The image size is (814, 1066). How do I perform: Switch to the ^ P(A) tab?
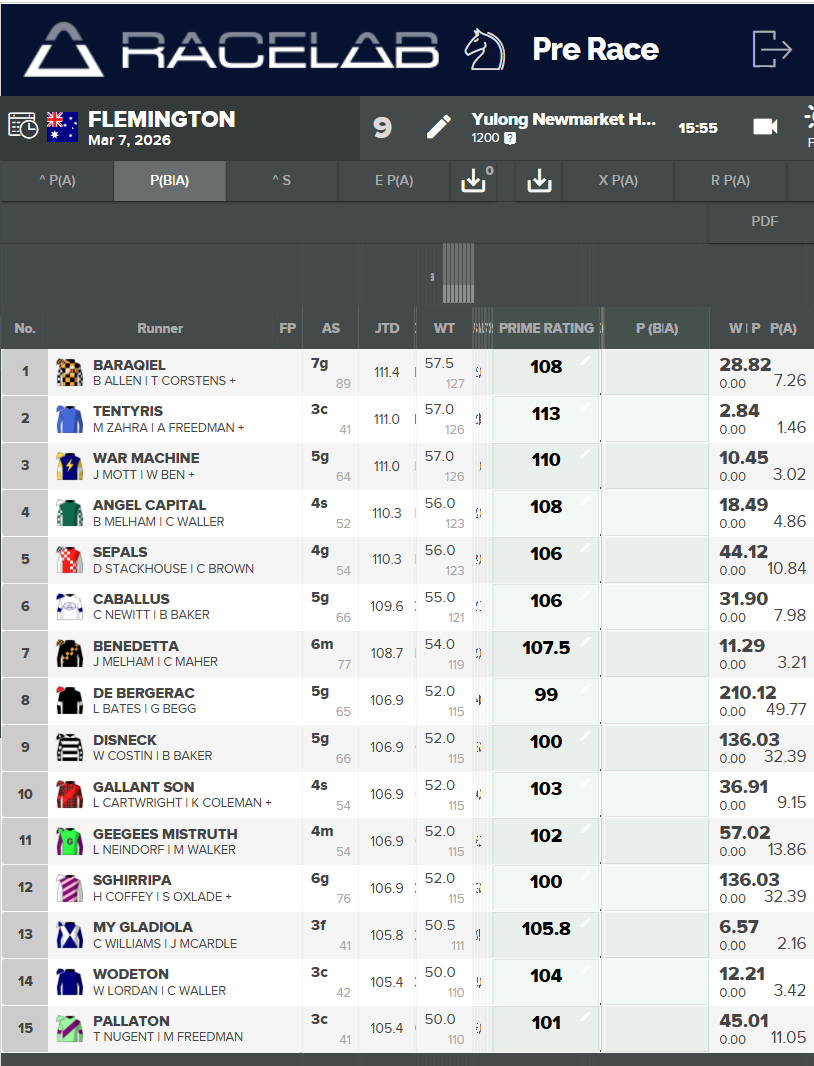(57, 181)
